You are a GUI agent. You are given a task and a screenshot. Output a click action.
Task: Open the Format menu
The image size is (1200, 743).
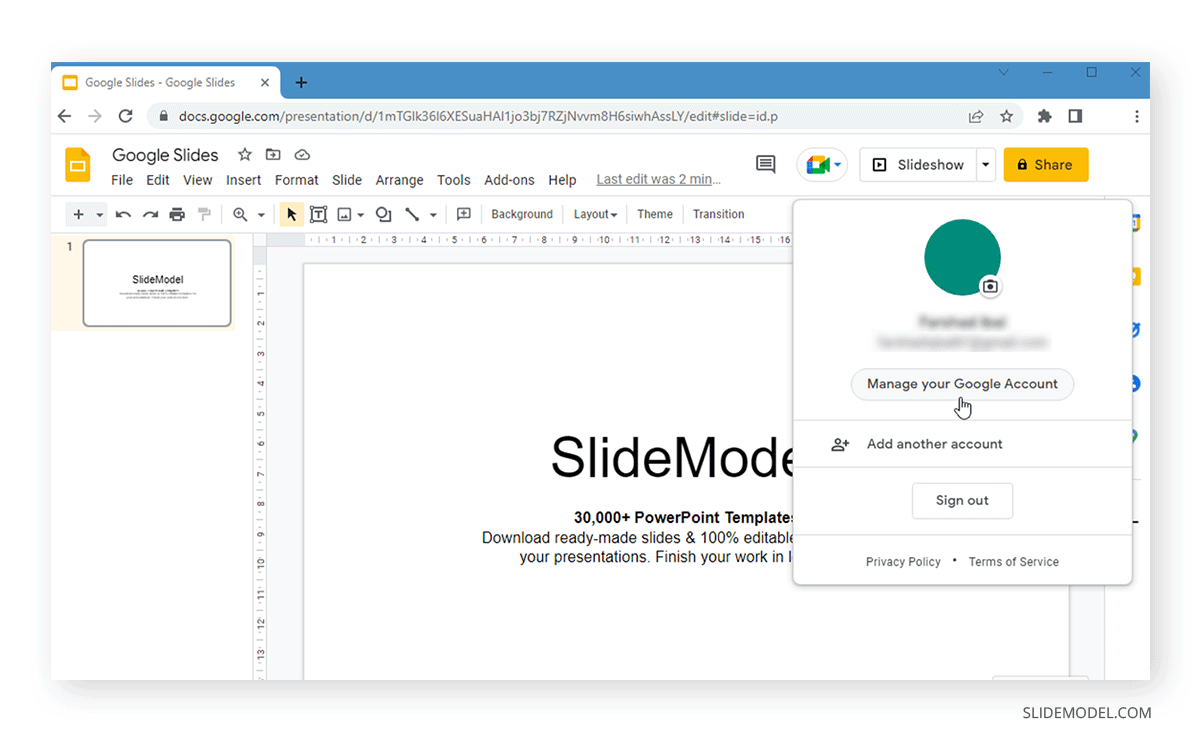(297, 180)
